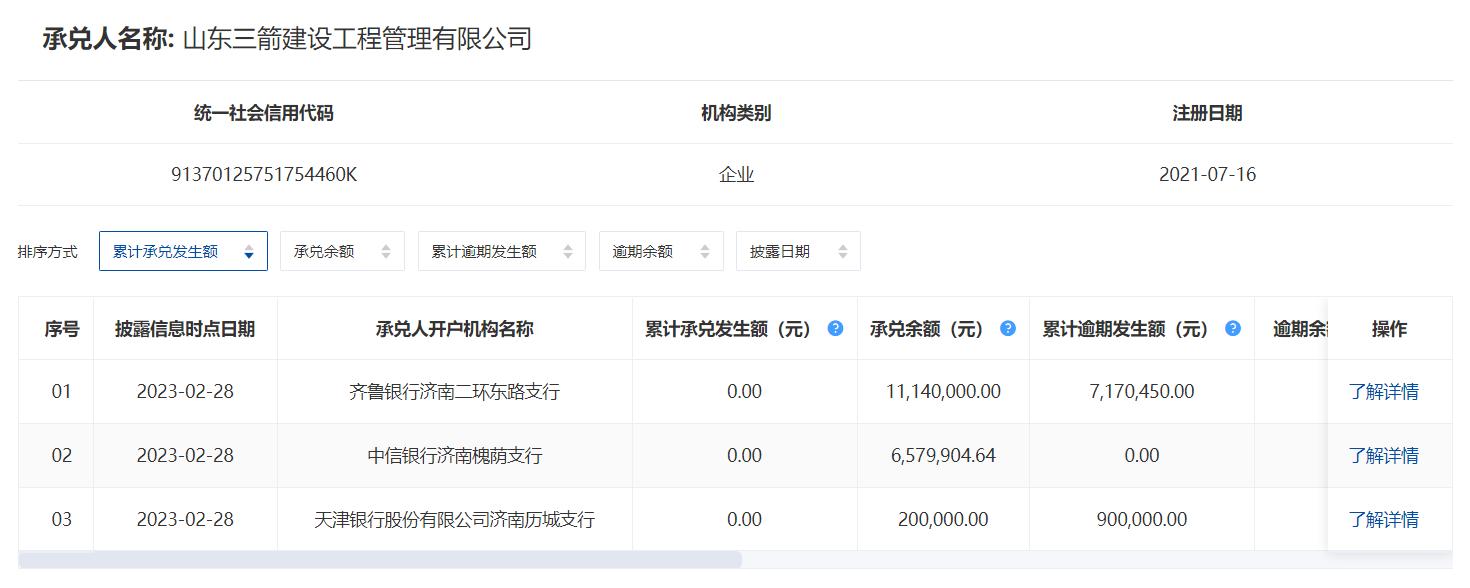Click the ascending sort arrow beside 承兑余额
This screenshot has height=588, width=1470.
[388, 246]
